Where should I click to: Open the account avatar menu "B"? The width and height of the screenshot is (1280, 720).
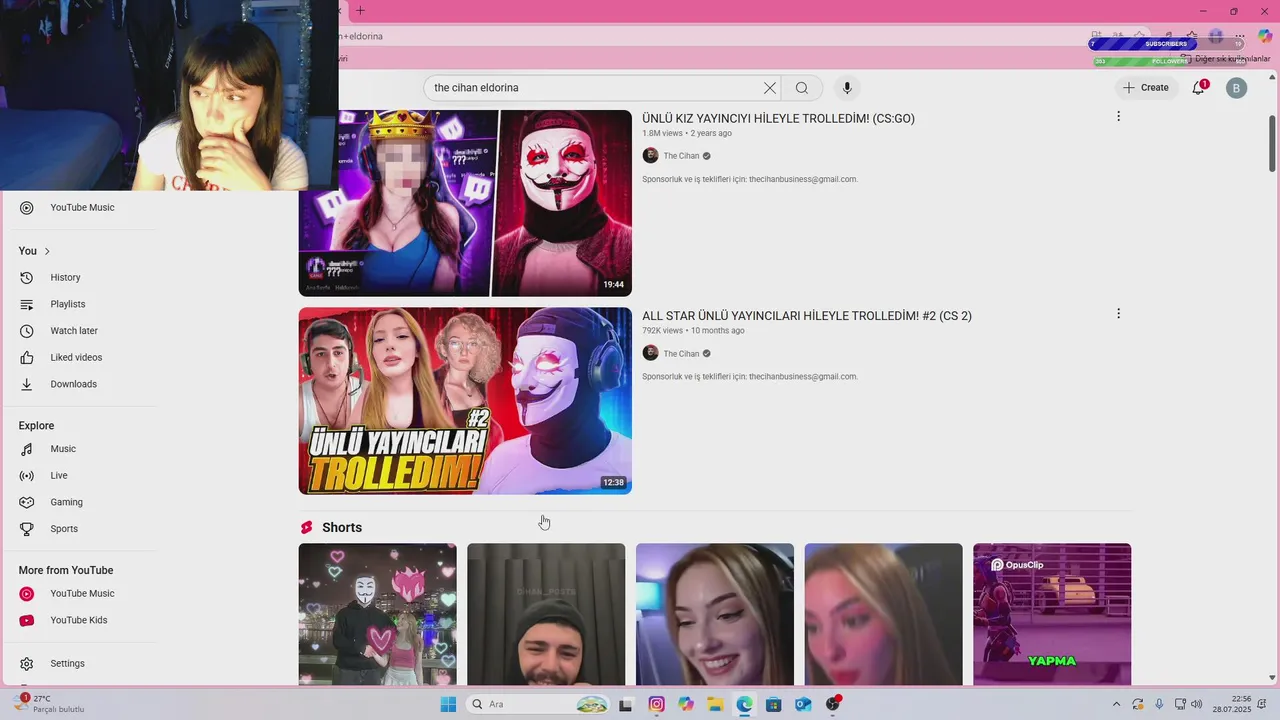coord(1237,88)
